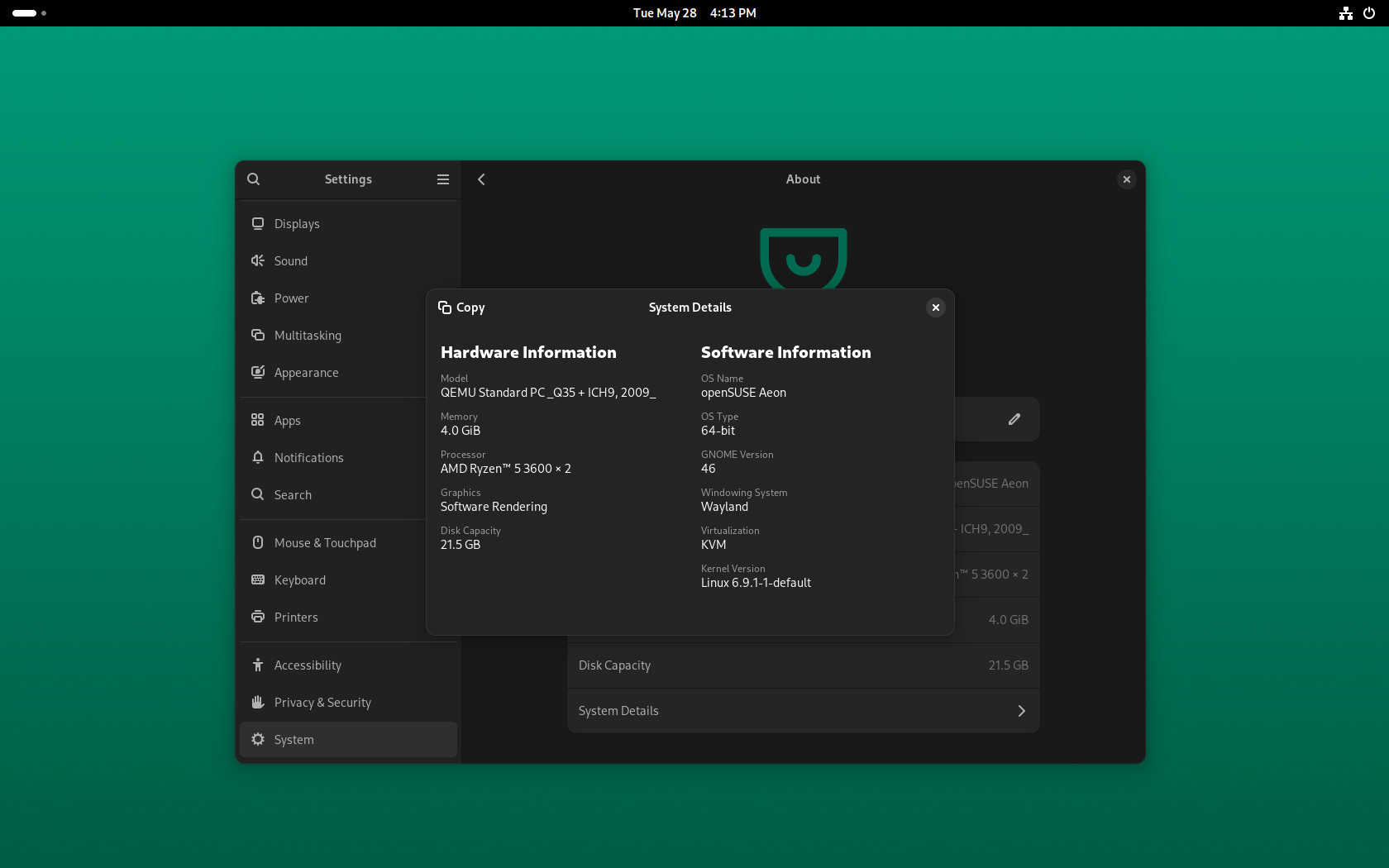Select the 'Software Rendering' graphics value
Screen dimensions: 1389x868
click(494, 507)
